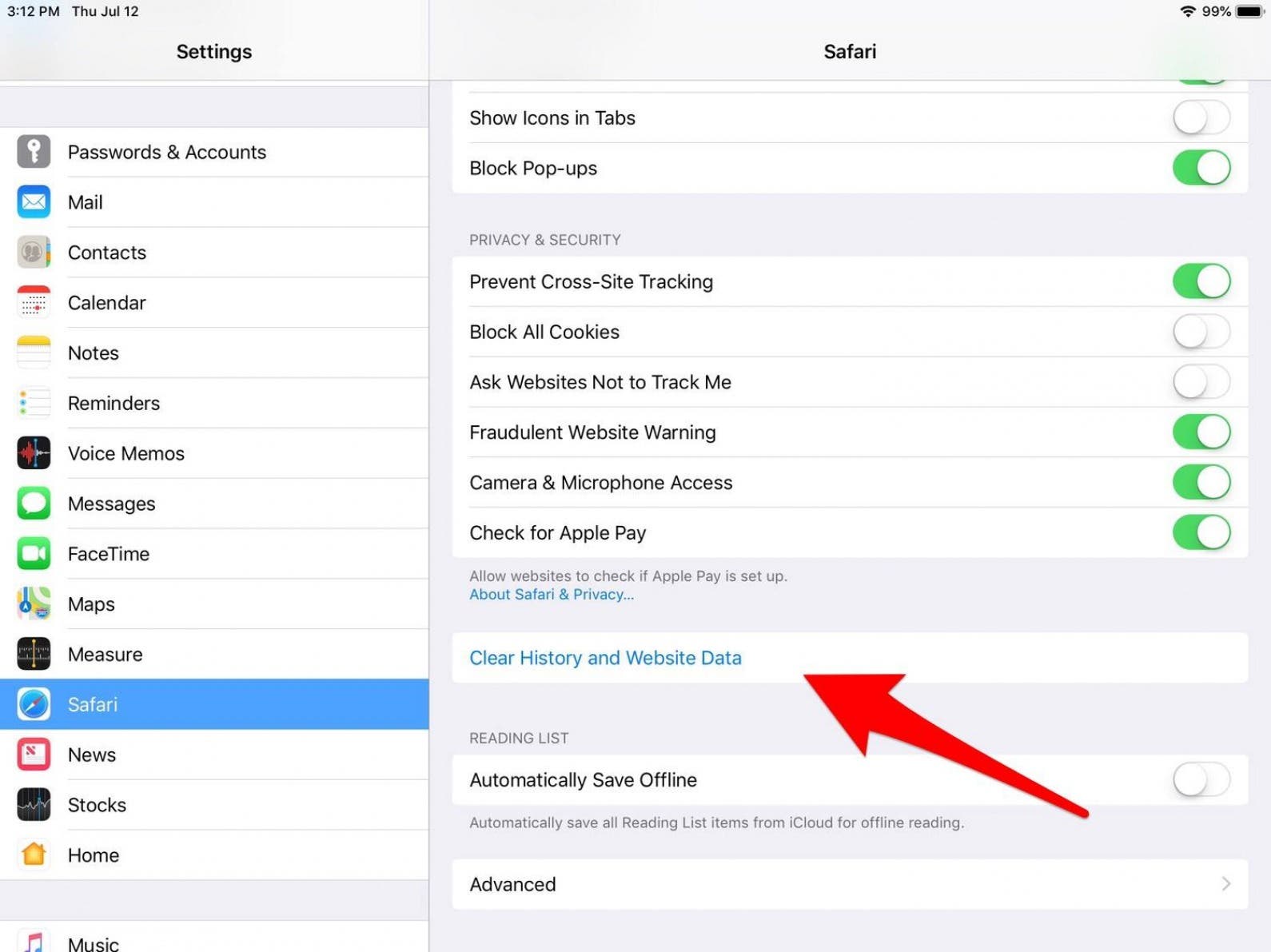Tap the Calendar app icon
This screenshot has height=952, width=1271.
click(x=34, y=303)
